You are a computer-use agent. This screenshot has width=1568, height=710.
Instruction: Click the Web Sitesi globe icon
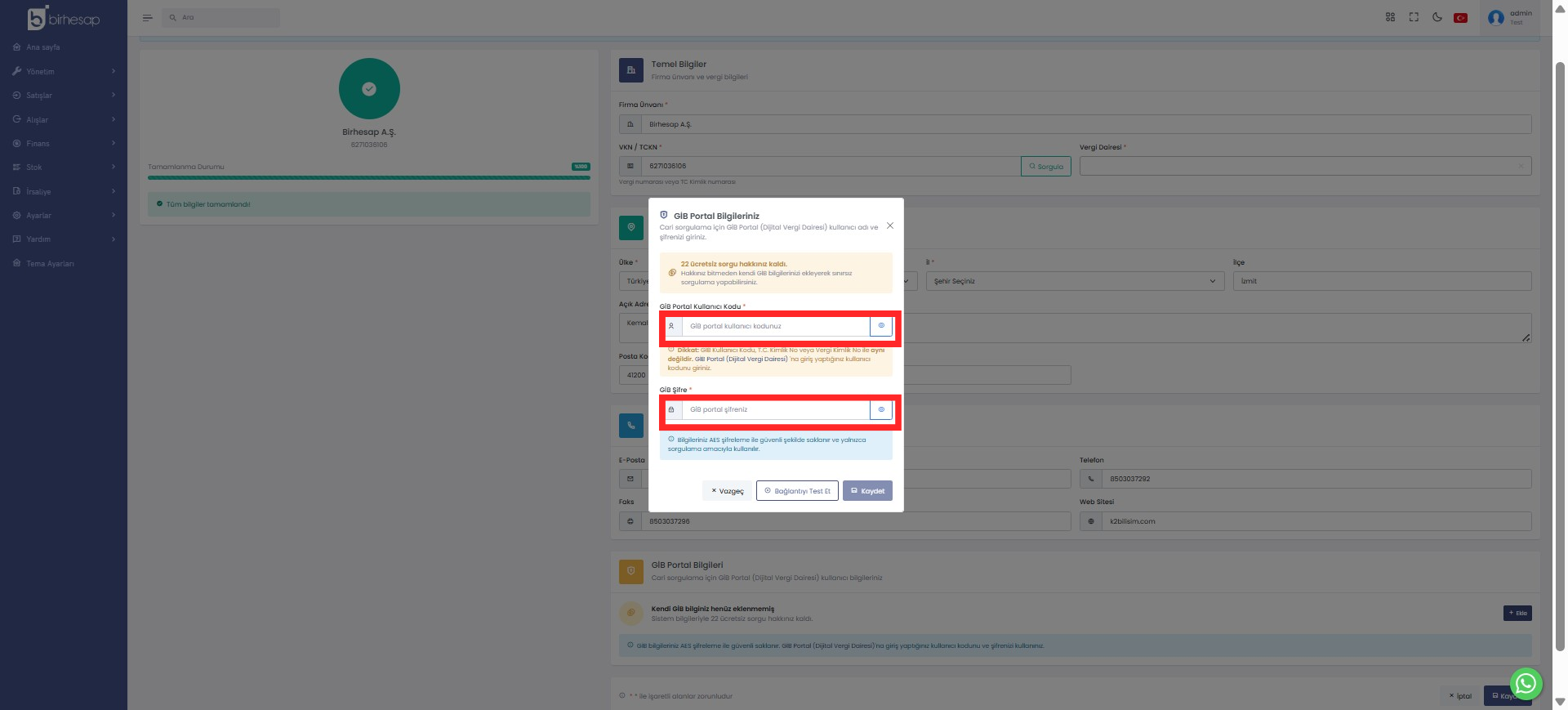(1091, 521)
